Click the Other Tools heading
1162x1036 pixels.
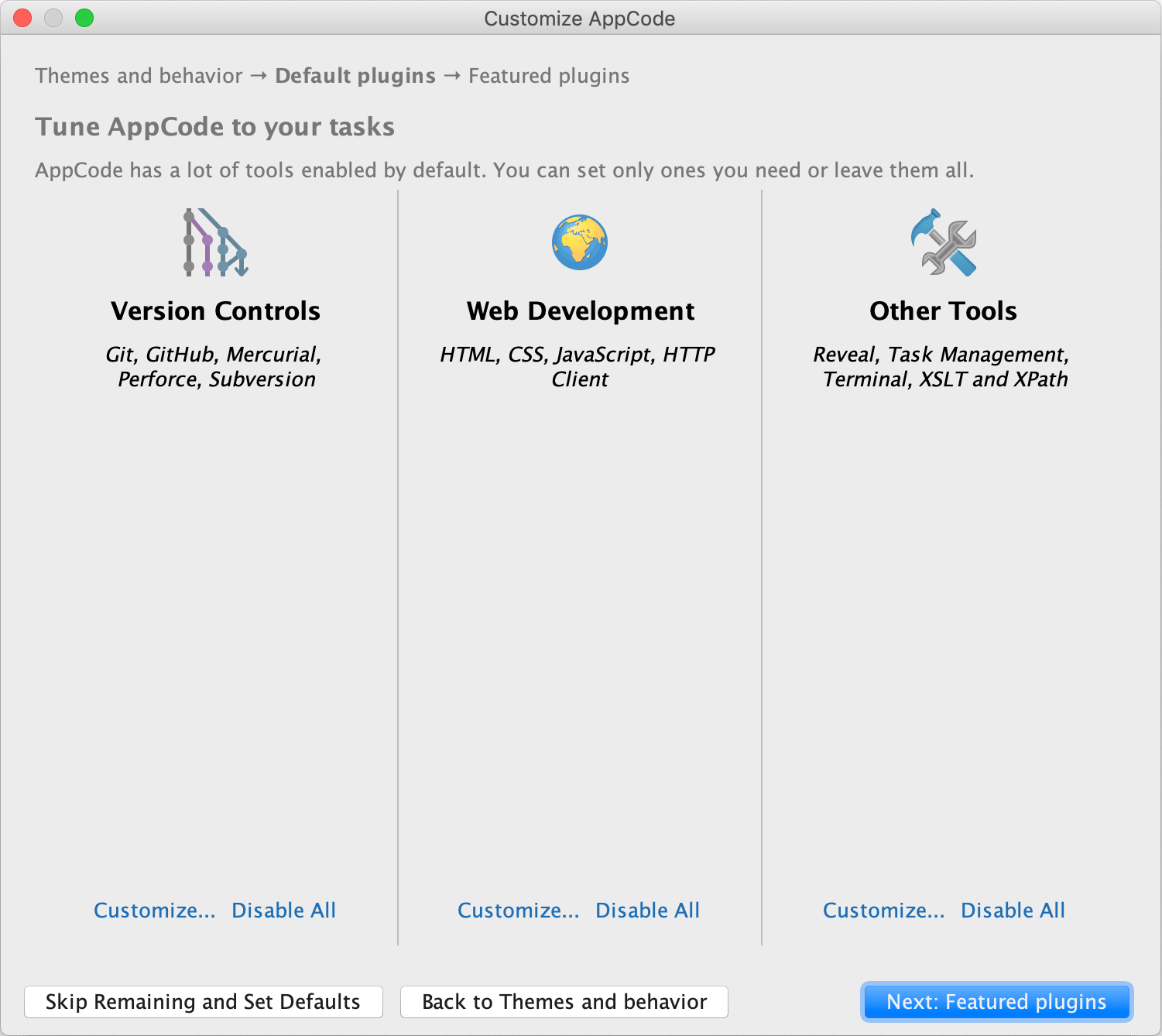944,311
